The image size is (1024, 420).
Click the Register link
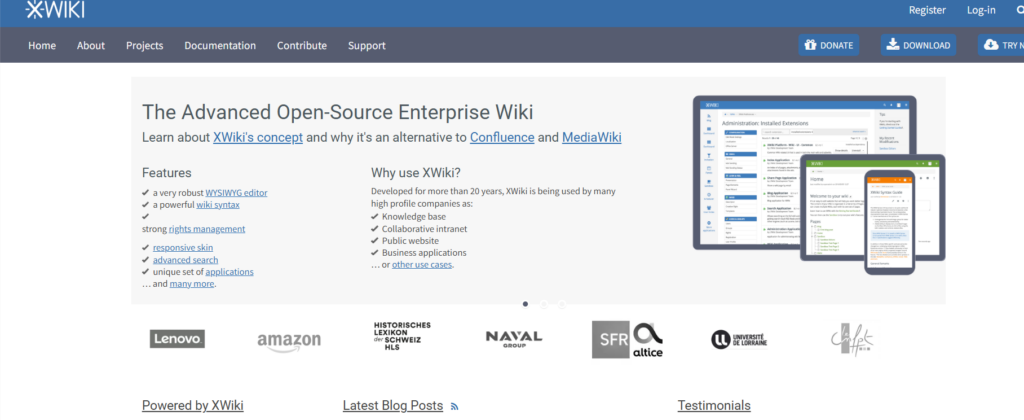tap(927, 10)
